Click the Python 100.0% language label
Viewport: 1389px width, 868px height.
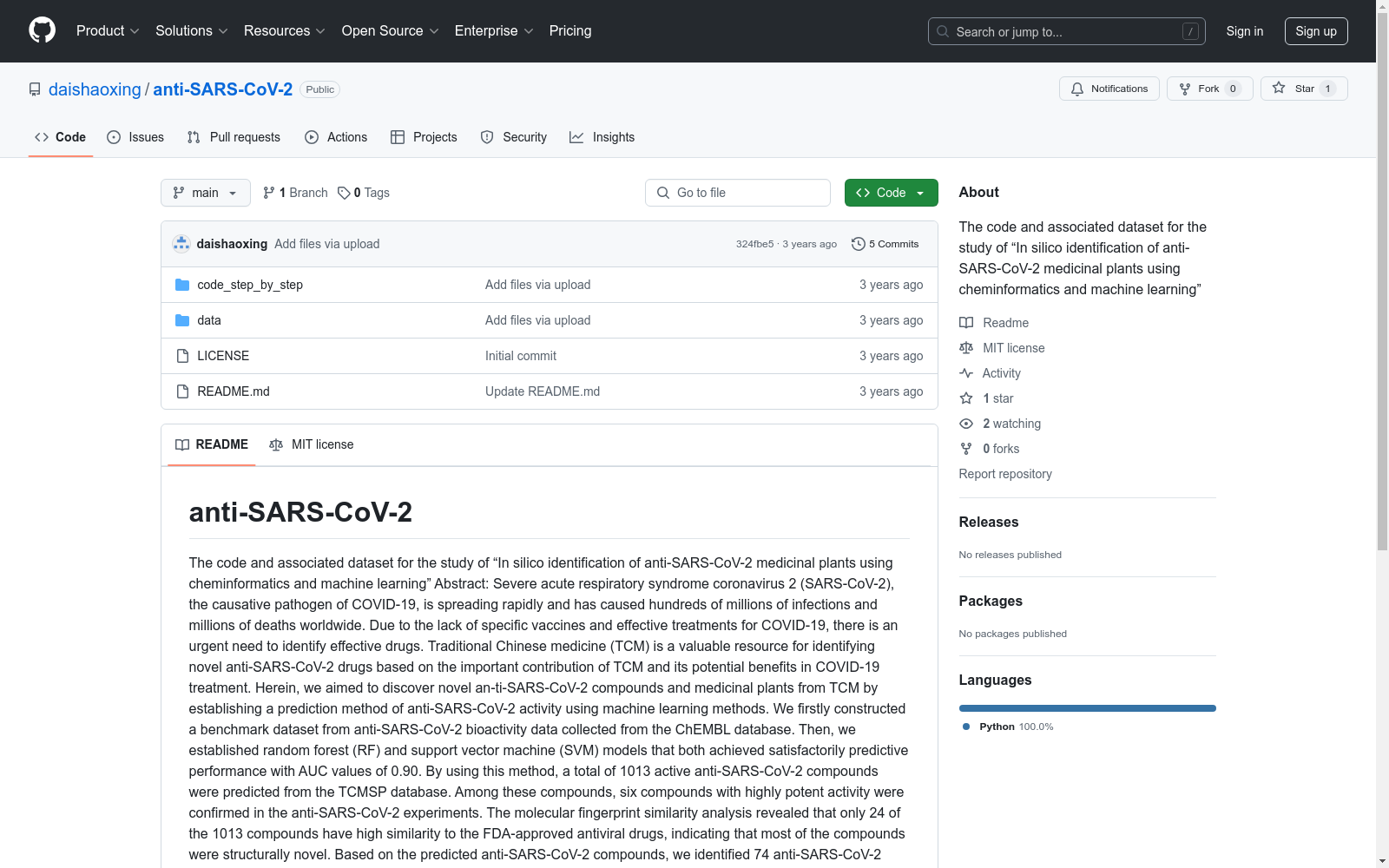tap(1008, 727)
